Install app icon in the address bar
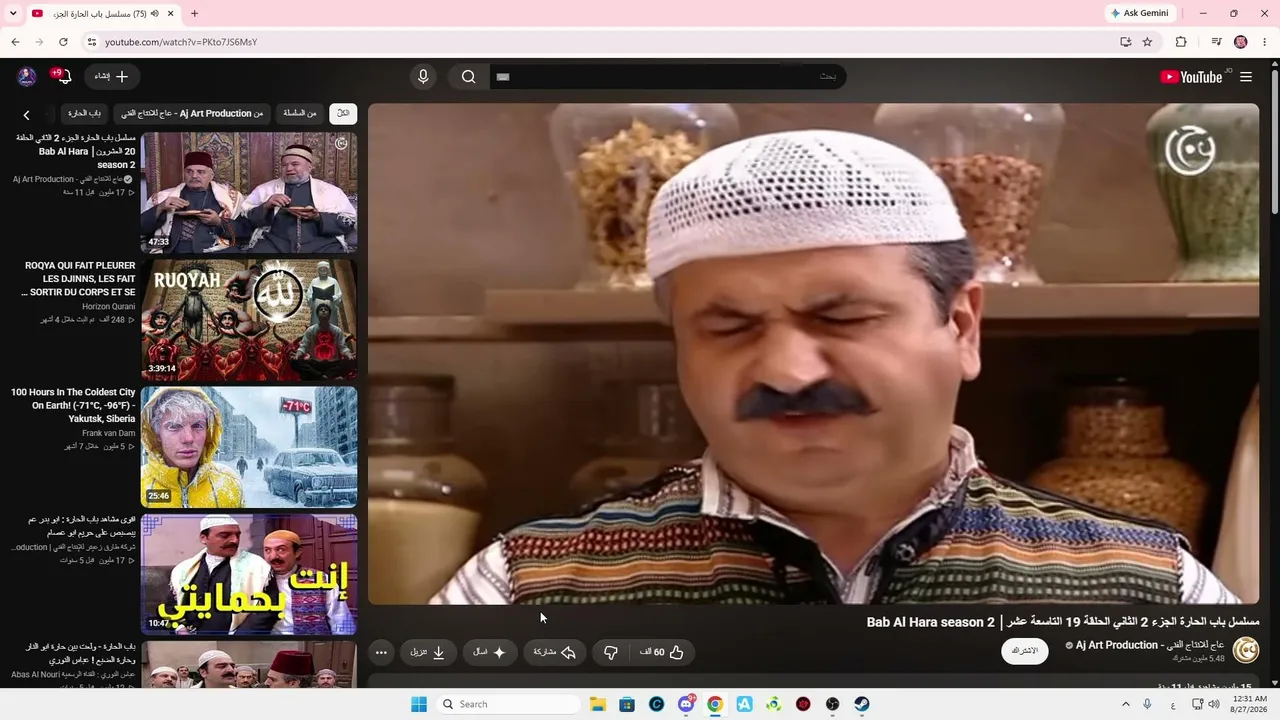Screen dimensions: 1280x720 (x=1125, y=42)
